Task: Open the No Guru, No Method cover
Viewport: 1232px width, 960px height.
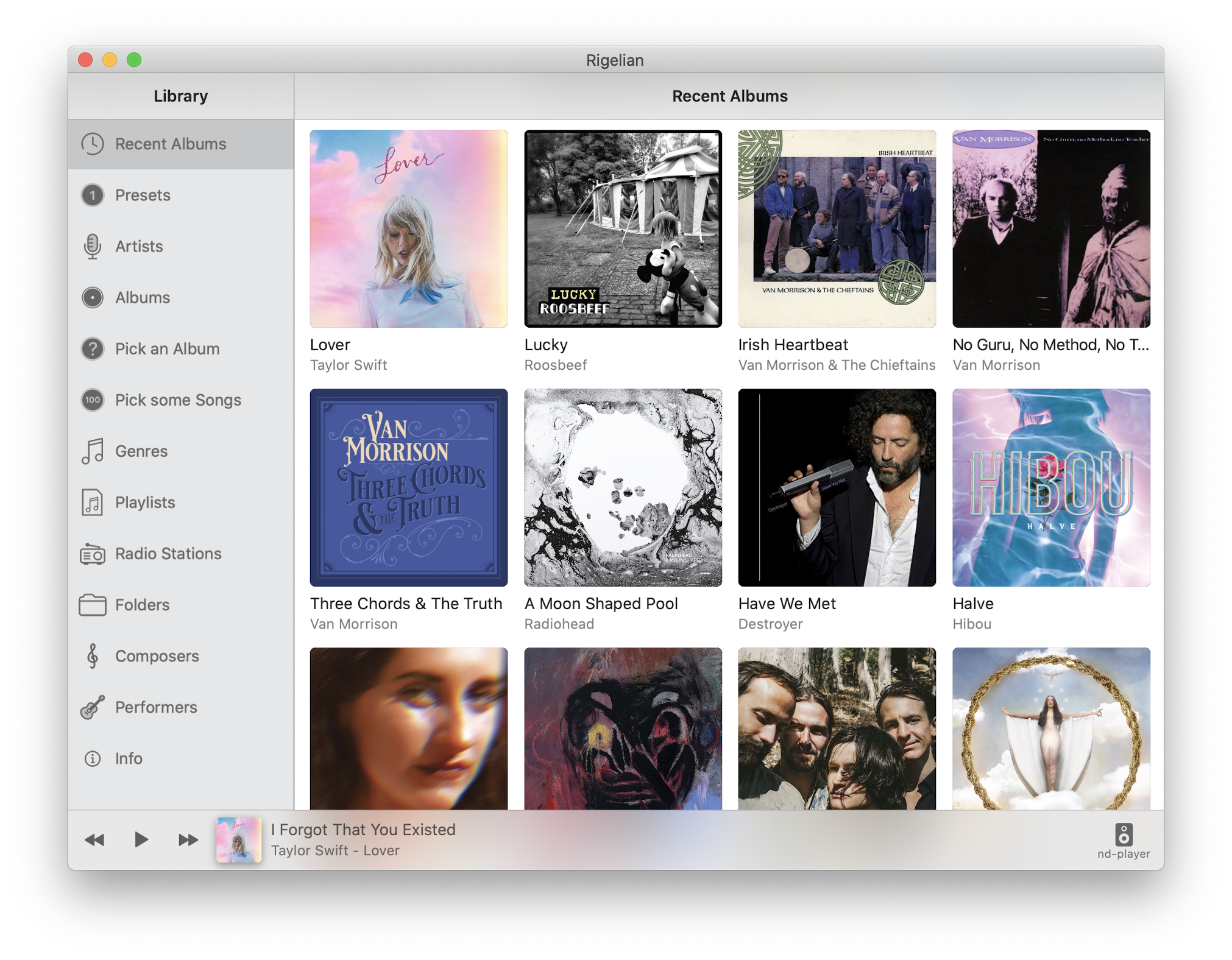Action: (1052, 228)
